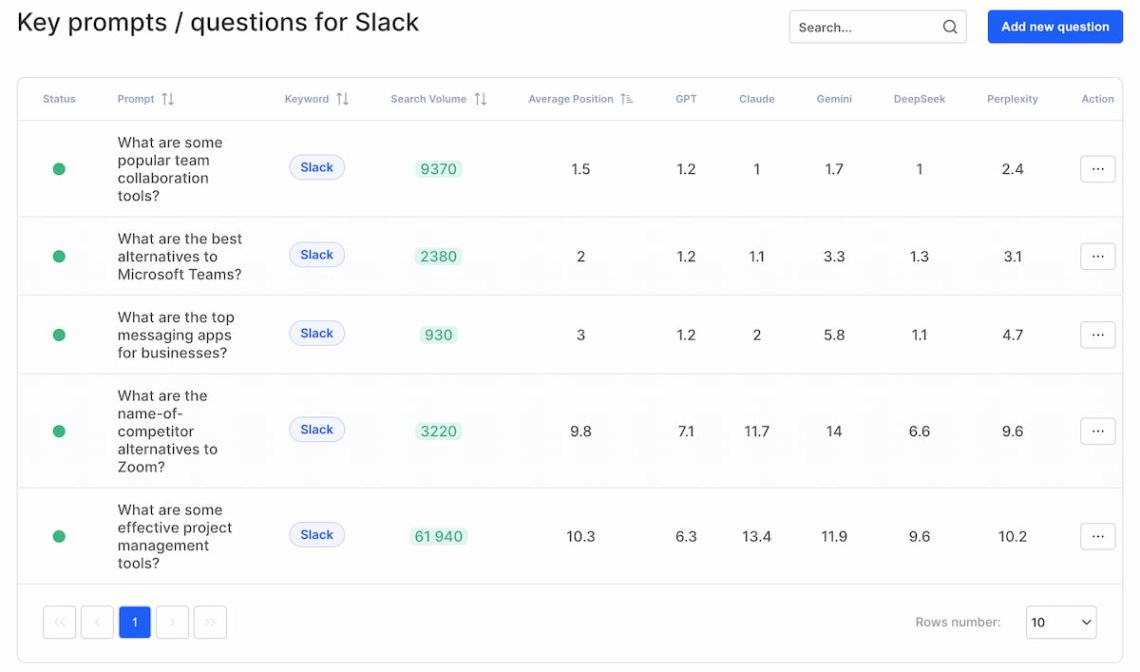Go to next page arrow
The height and width of the screenshot is (672, 1140).
pyautogui.click(x=172, y=622)
